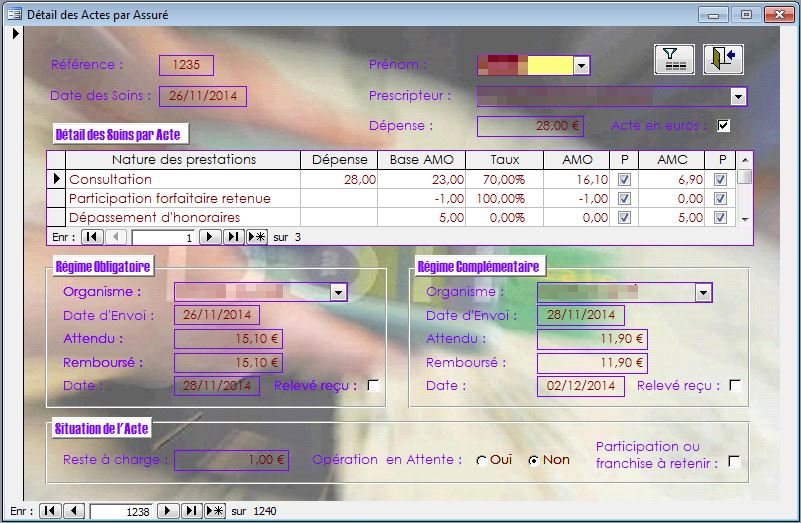Enable Participation ou franchise à retenir
This screenshot has height=523, width=801.
(x=735, y=462)
